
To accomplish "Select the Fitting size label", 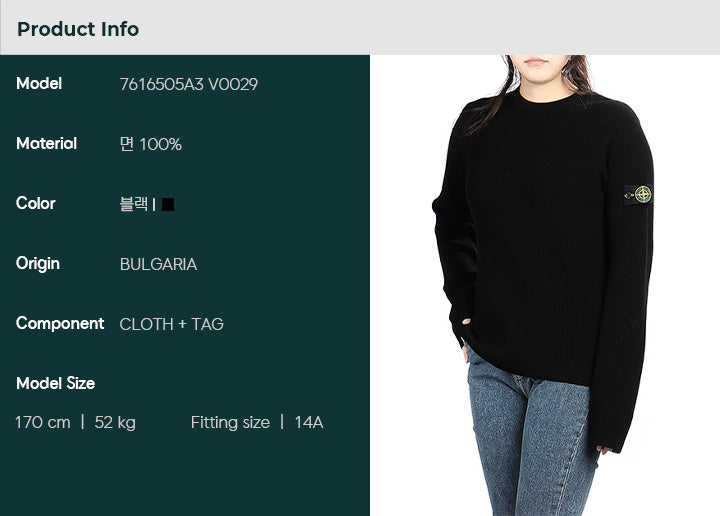I will tap(230, 422).
